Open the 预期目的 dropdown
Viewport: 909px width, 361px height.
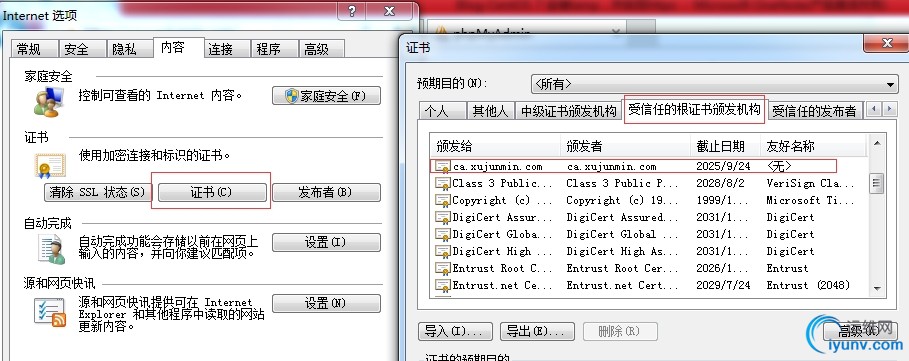[715, 85]
